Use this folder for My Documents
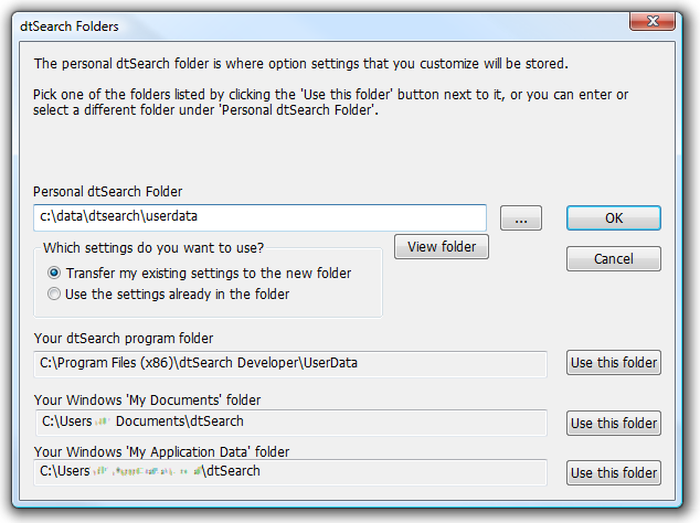 pyautogui.click(x=613, y=423)
